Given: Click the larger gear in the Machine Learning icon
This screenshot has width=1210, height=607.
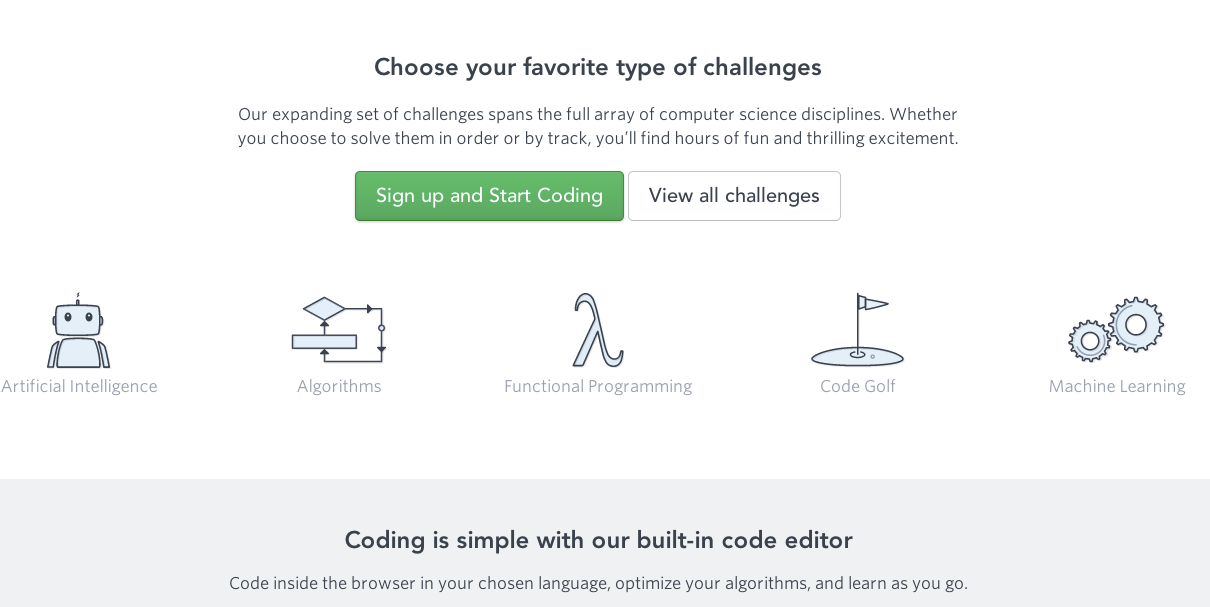Looking at the screenshot, I should click(x=1137, y=324).
